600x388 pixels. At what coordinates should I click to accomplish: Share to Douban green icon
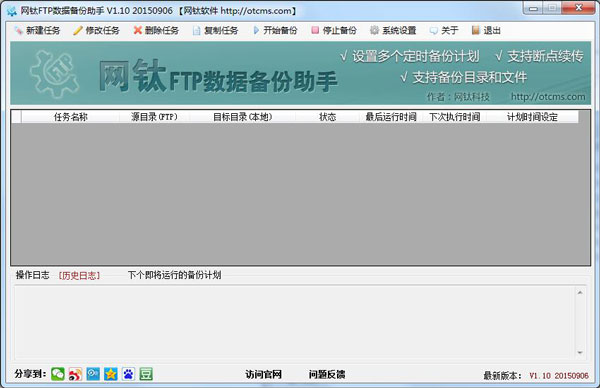pos(146,374)
